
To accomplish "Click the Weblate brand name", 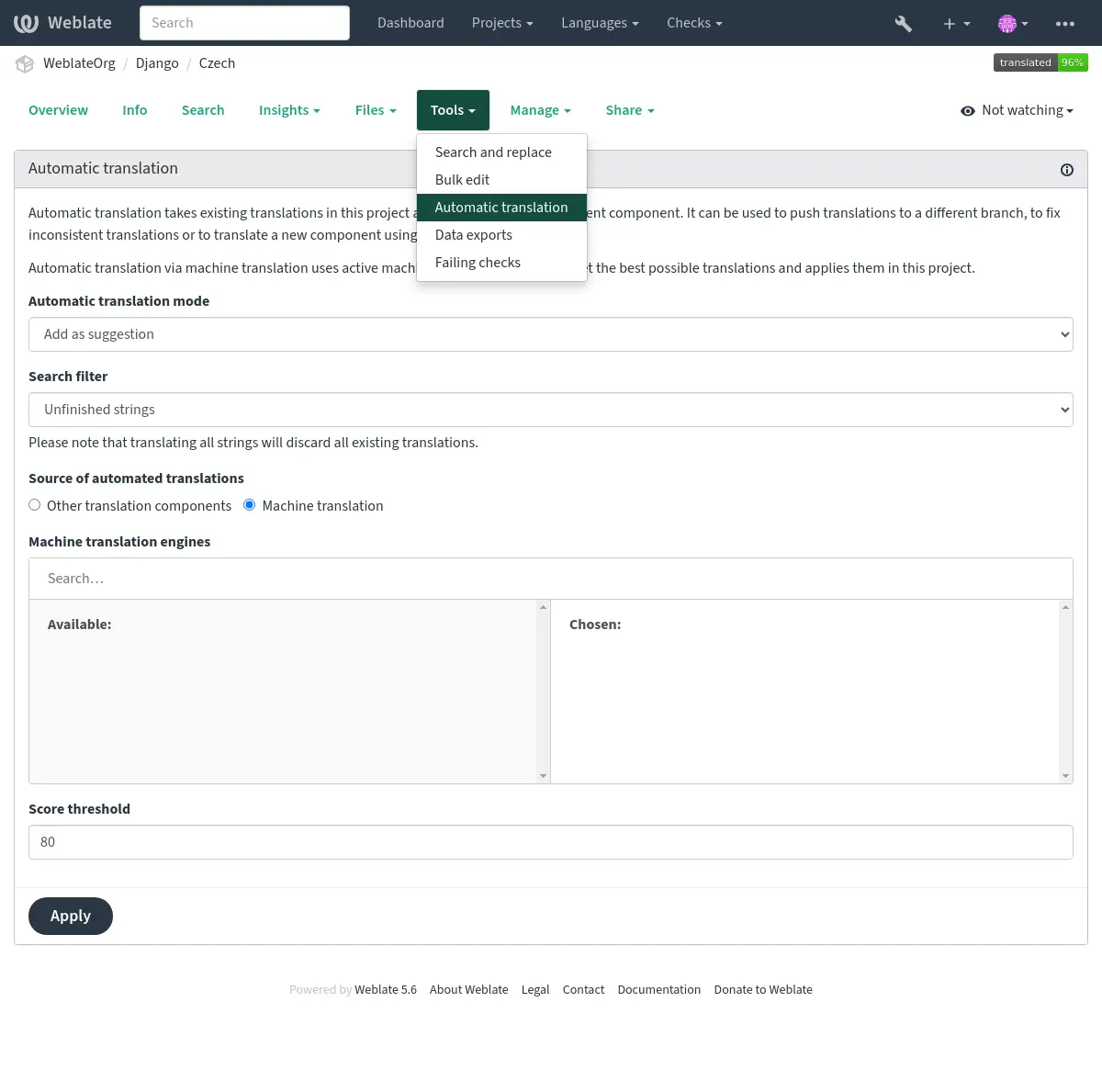I will (x=80, y=23).
